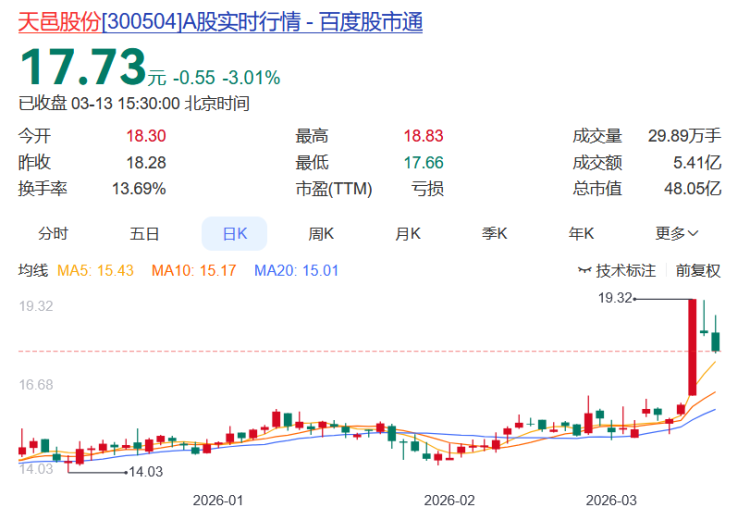
Task: Open the 前复权 adjustment option
Action: pyautogui.click(x=698, y=271)
